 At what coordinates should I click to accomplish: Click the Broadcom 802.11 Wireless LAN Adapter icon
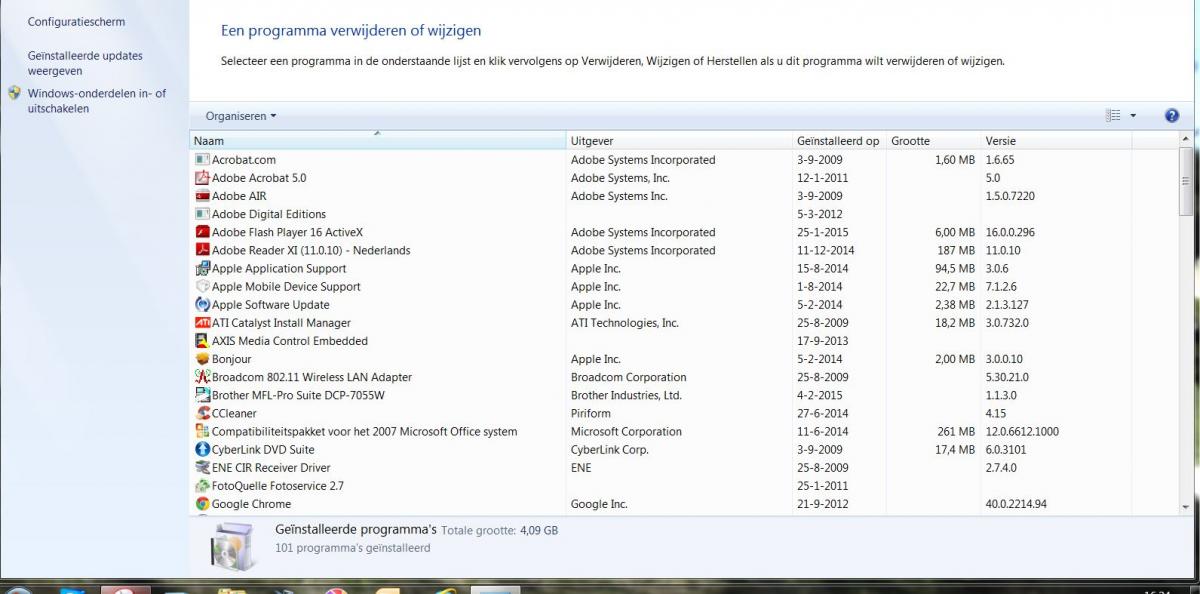pyautogui.click(x=203, y=377)
